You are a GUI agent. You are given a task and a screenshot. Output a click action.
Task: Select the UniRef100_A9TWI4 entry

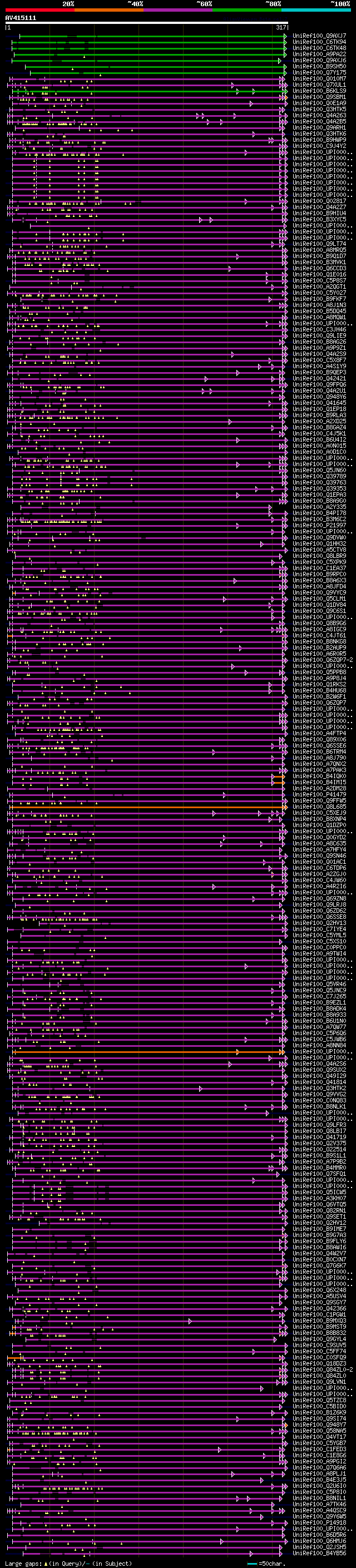(x=319, y=954)
